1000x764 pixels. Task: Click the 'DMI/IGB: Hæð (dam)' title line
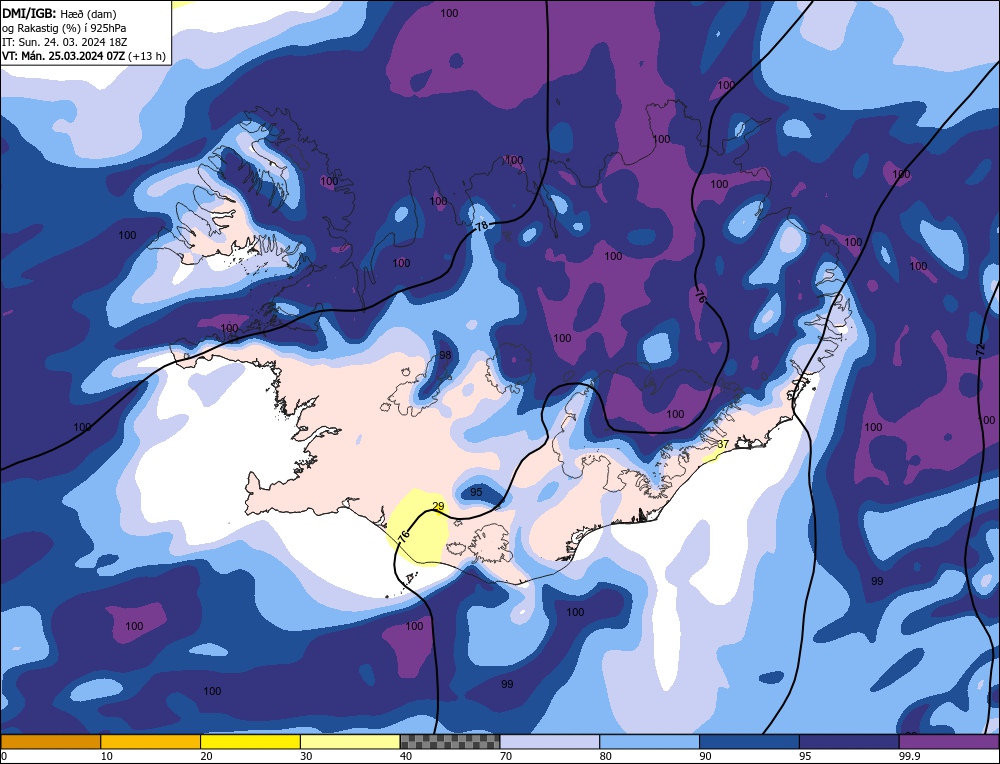pyautogui.click(x=59, y=13)
